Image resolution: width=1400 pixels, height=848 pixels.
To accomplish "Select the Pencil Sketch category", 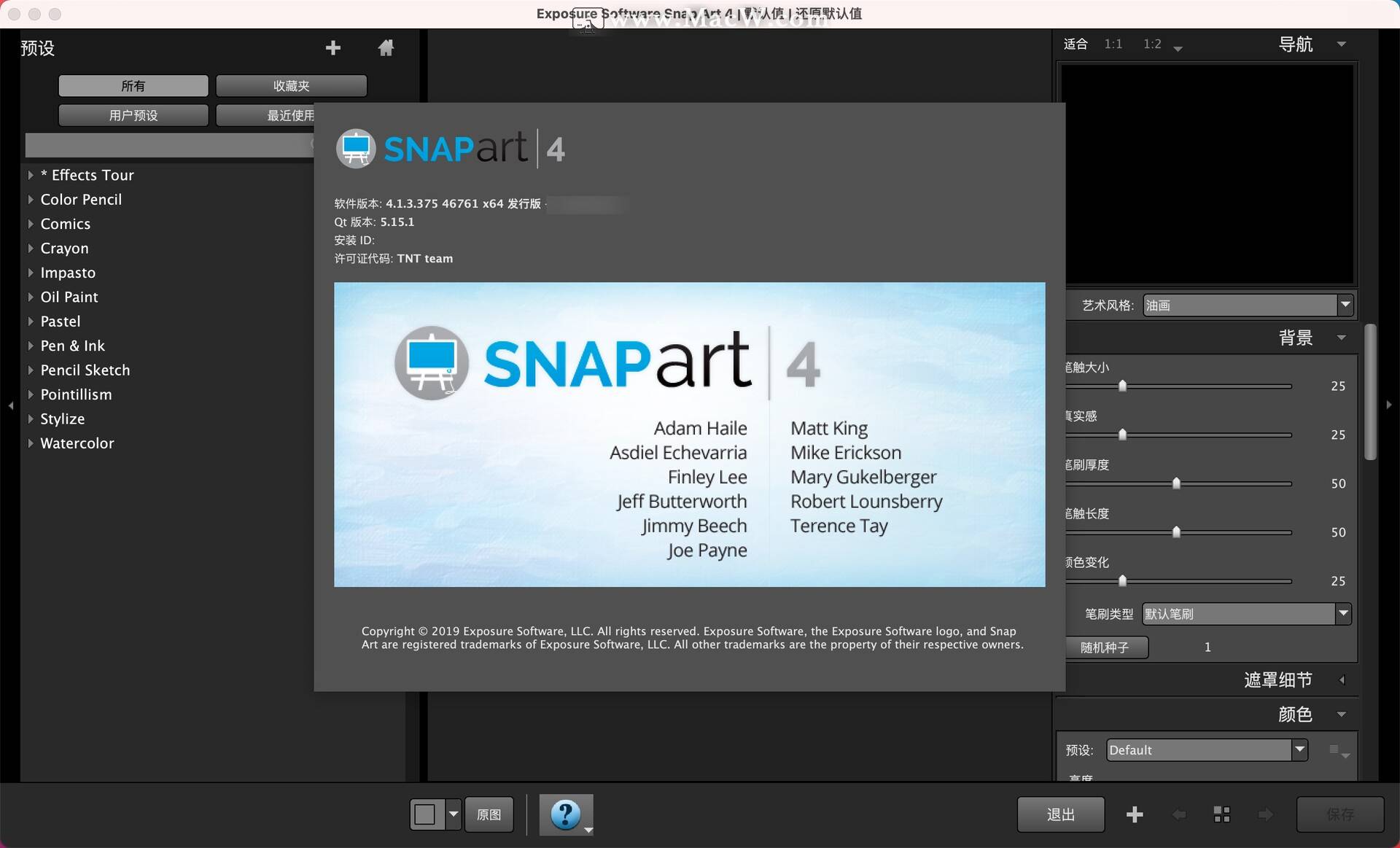I will tap(85, 370).
